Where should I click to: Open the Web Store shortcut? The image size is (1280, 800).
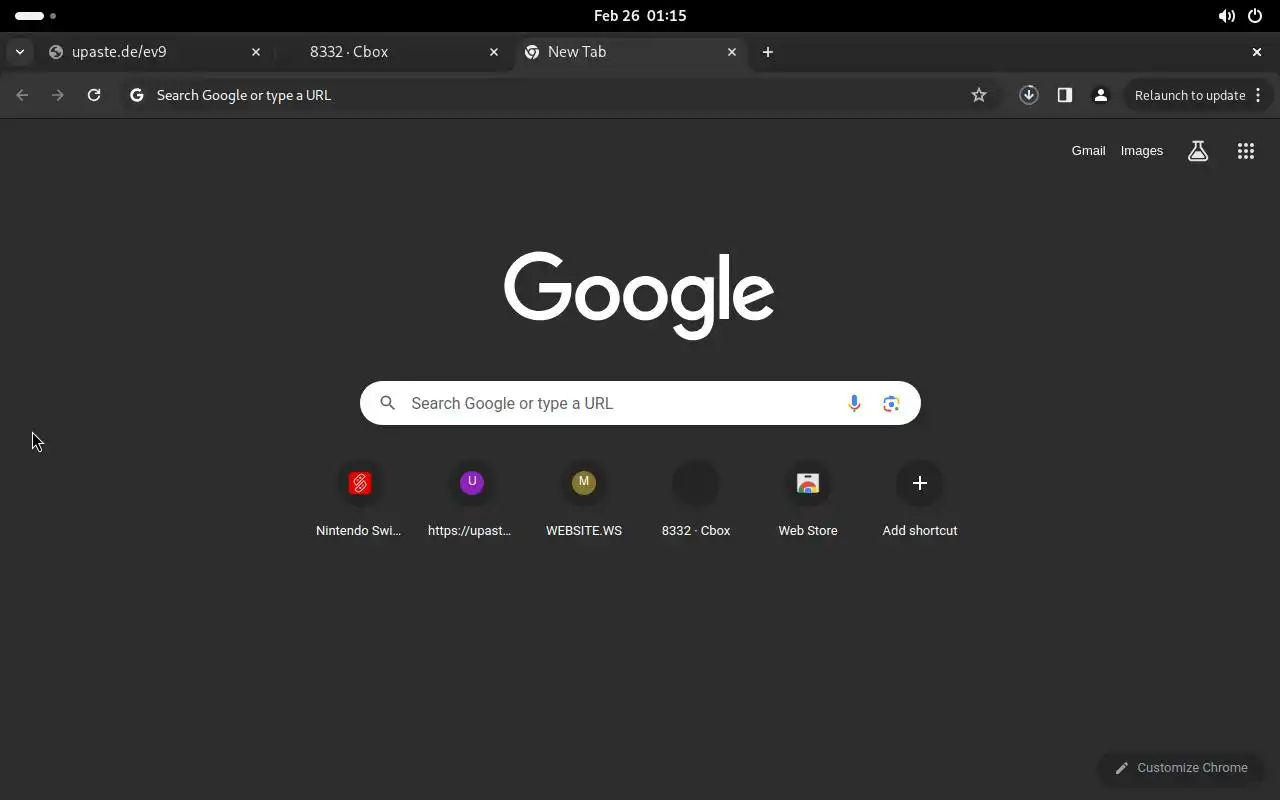pos(808,500)
